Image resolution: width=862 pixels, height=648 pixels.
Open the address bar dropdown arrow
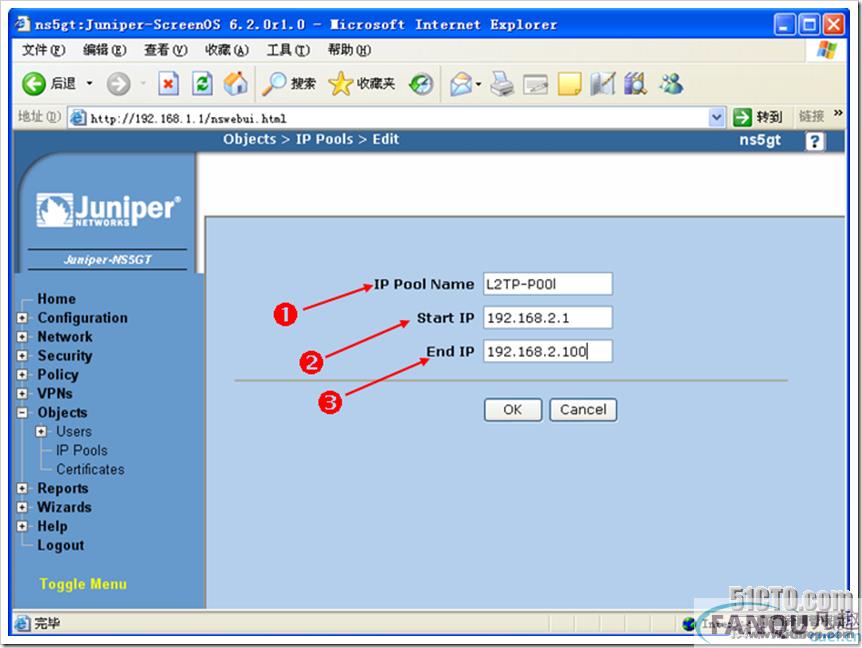point(716,117)
